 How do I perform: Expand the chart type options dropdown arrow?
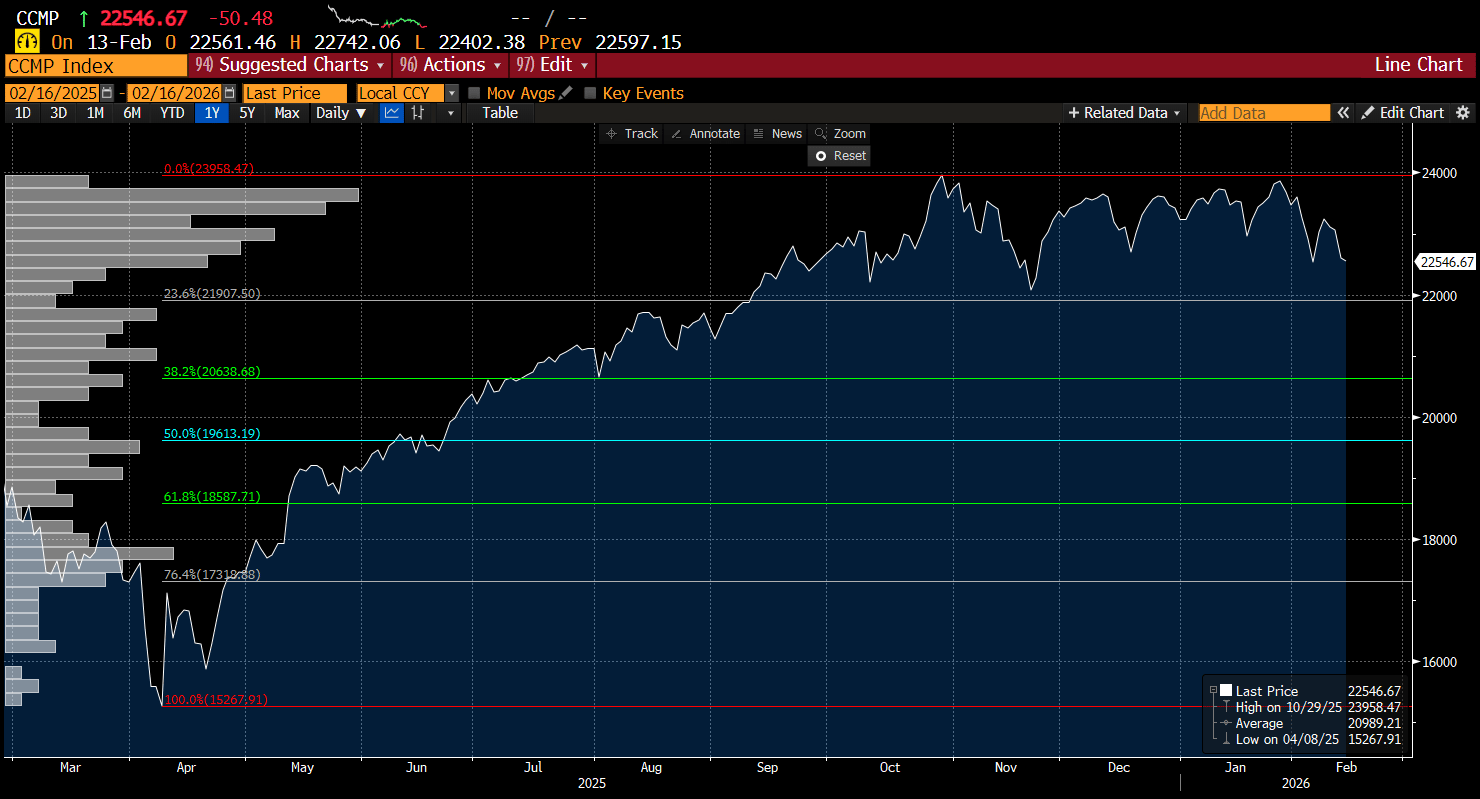(451, 113)
